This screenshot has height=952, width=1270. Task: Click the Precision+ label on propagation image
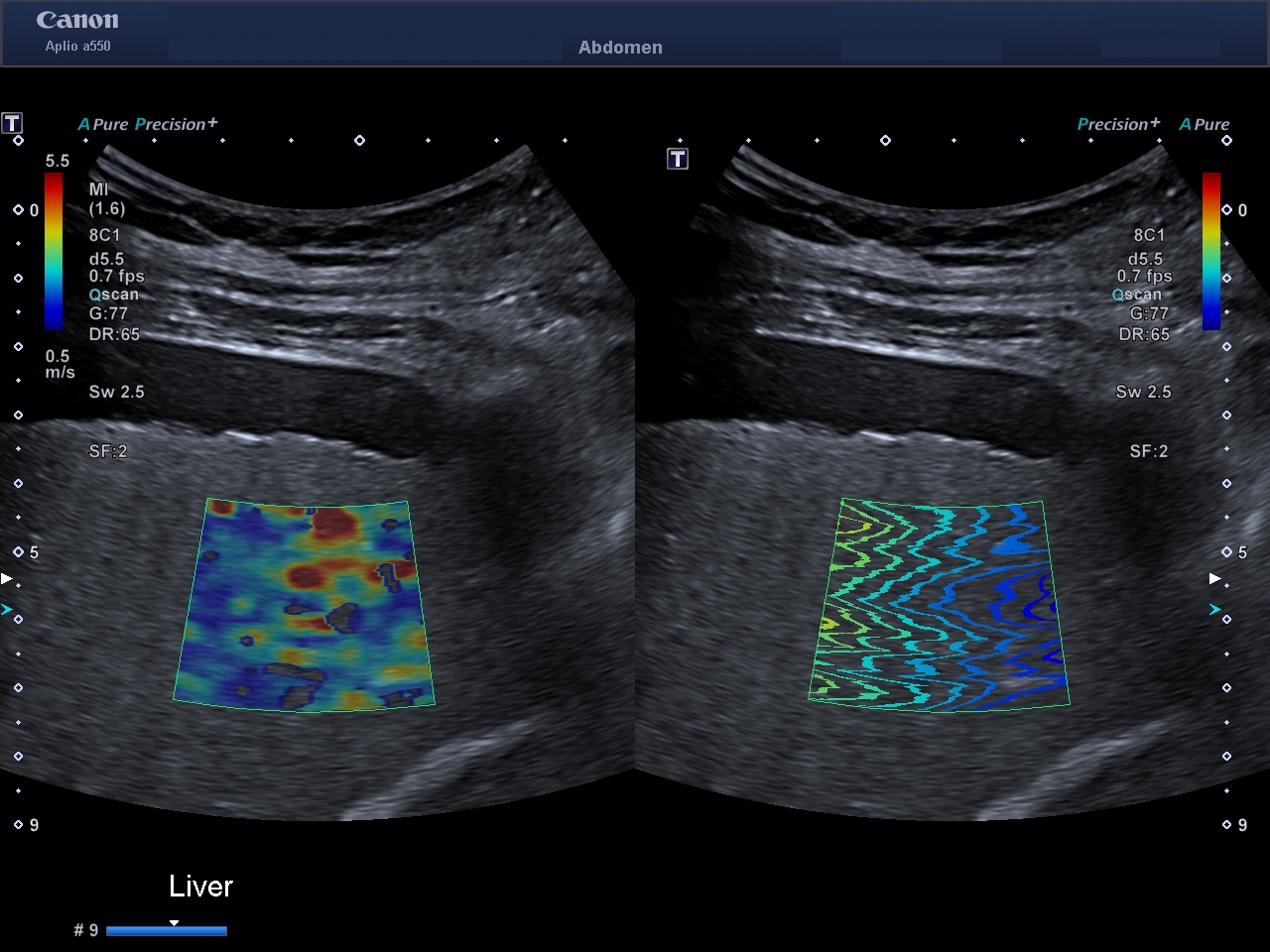(x=1118, y=124)
